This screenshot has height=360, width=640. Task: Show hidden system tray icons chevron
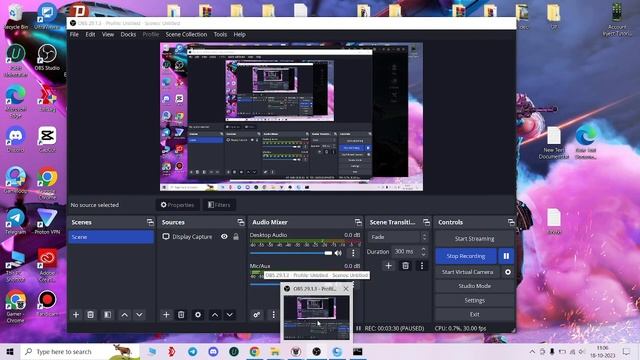532,351
